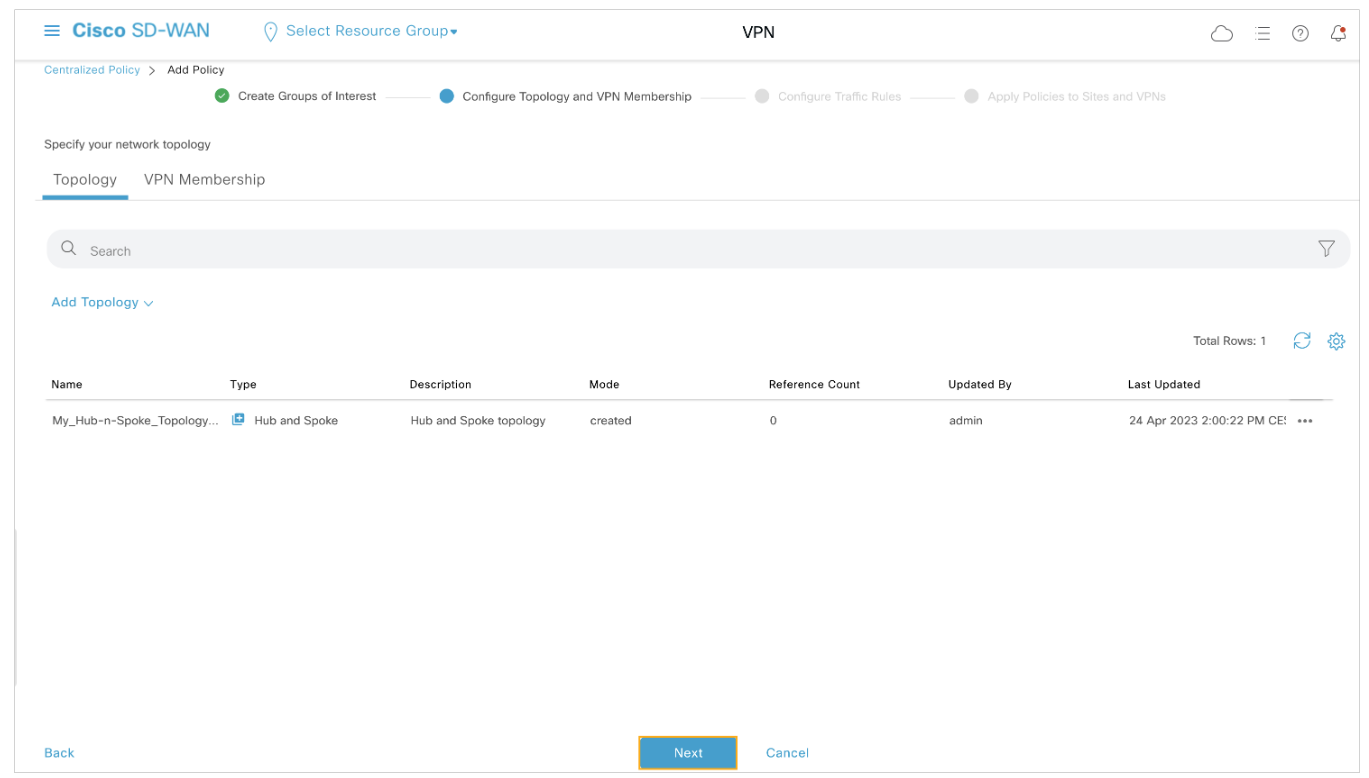Open the notifications bell
Viewport: 1369px width, 778px height.
[x=1338, y=33]
